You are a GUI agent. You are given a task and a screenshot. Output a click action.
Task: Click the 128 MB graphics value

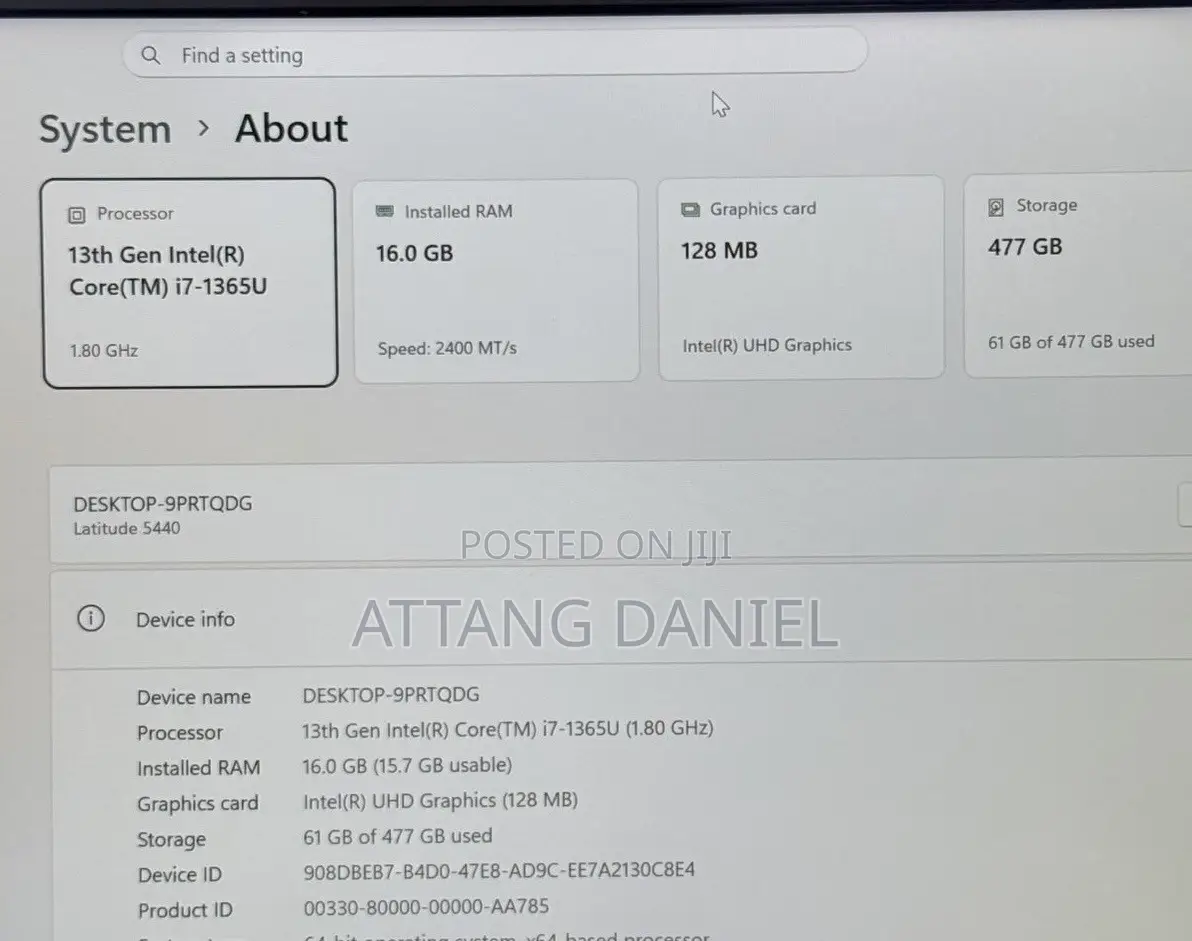pos(719,251)
